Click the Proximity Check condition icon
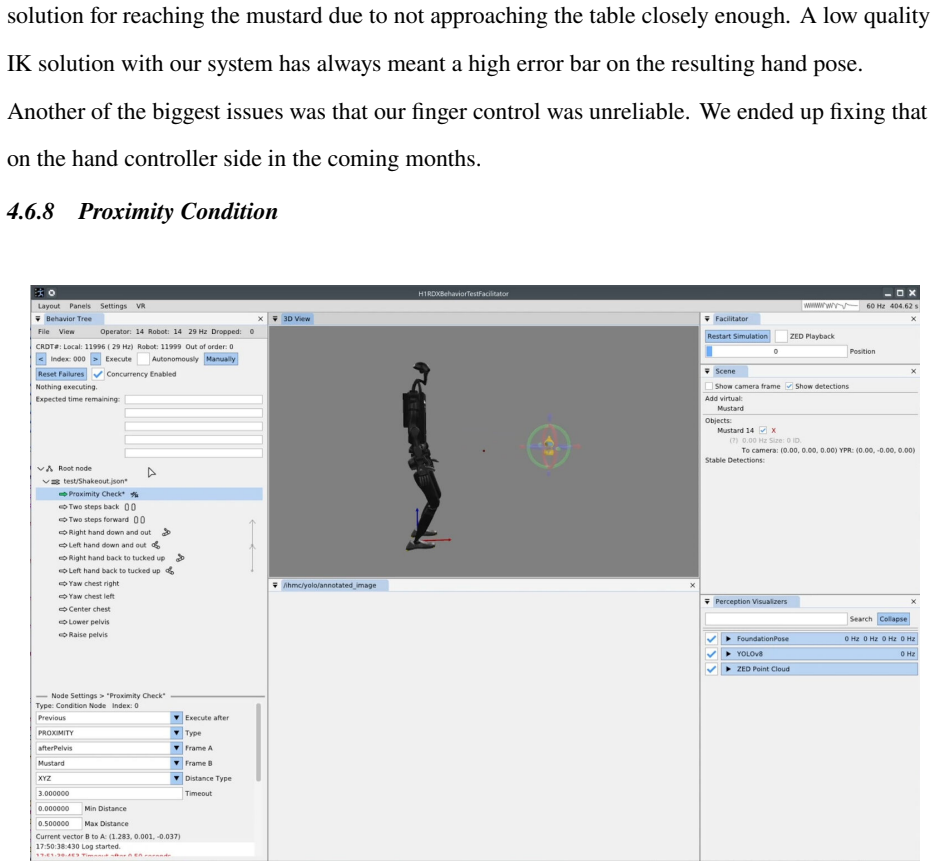This screenshot has width=936, height=867. [x=134, y=494]
